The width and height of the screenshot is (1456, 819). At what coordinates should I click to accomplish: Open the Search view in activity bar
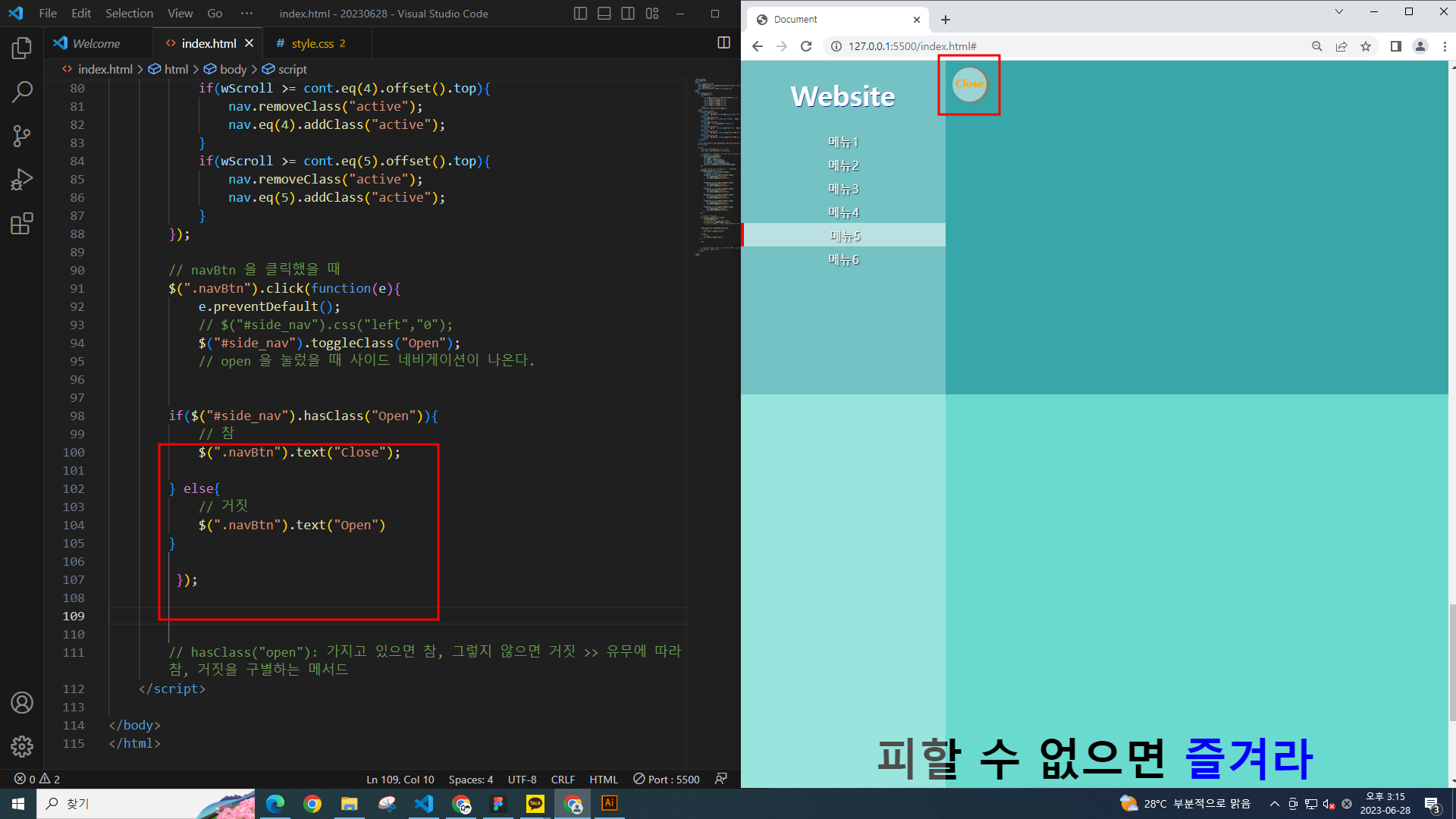coord(21,93)
